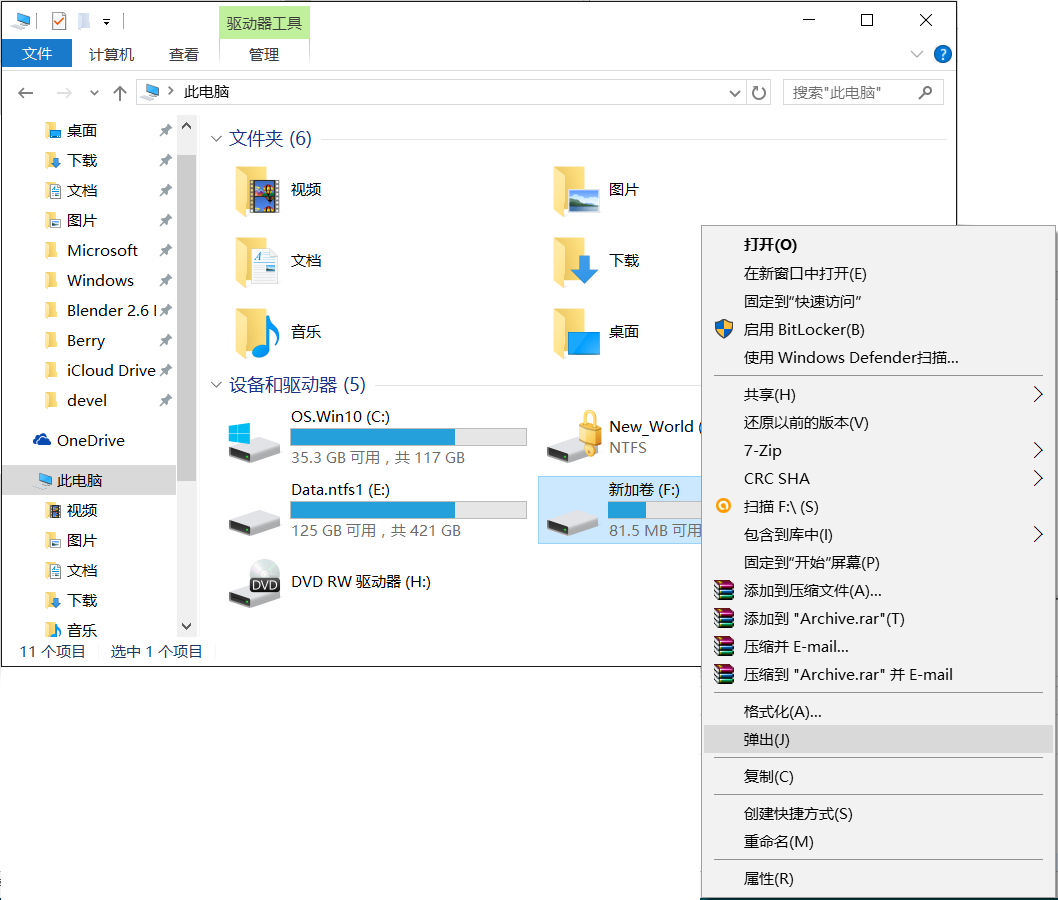Click the blue help question mark icon
Image resolution: width=1058 pixels, height=900 pixels.
942,54
